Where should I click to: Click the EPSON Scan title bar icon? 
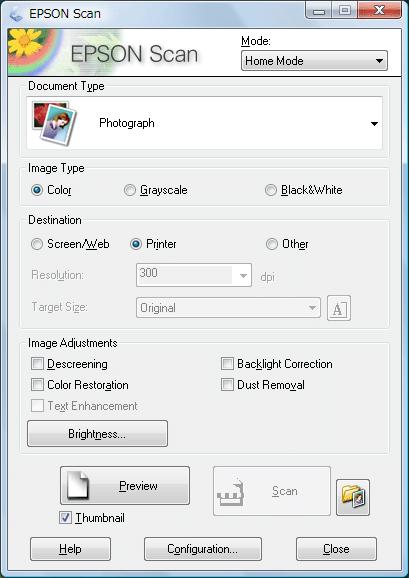click(x=16, y=14)
